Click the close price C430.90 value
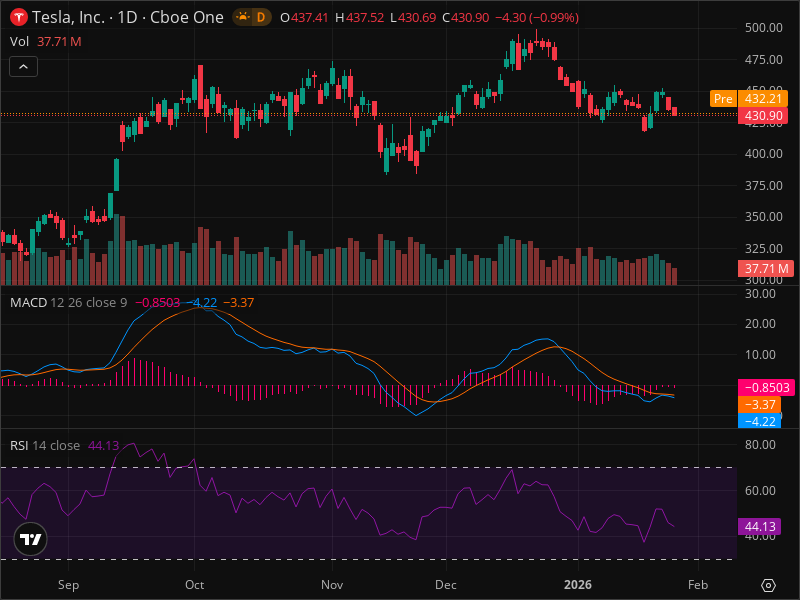Screen dimensions: 800x600 pos(465,17)
